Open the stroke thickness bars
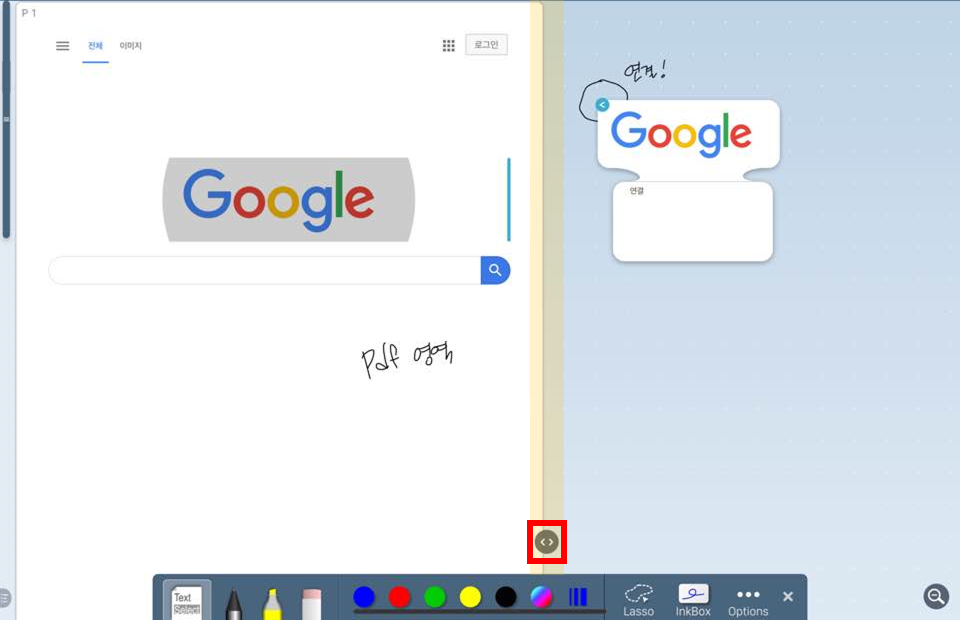960x620 pixels. (x=578, y=596)
